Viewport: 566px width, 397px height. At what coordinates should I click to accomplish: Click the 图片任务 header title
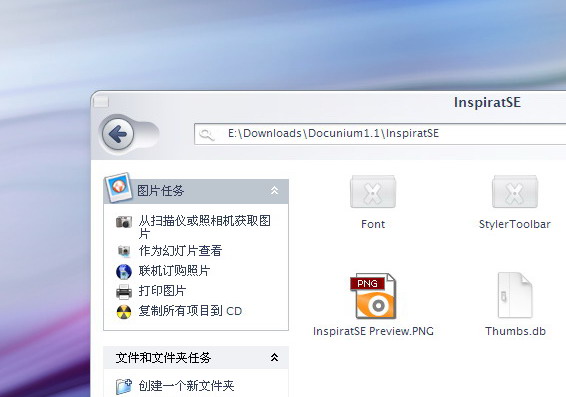(x=160, y=191)
